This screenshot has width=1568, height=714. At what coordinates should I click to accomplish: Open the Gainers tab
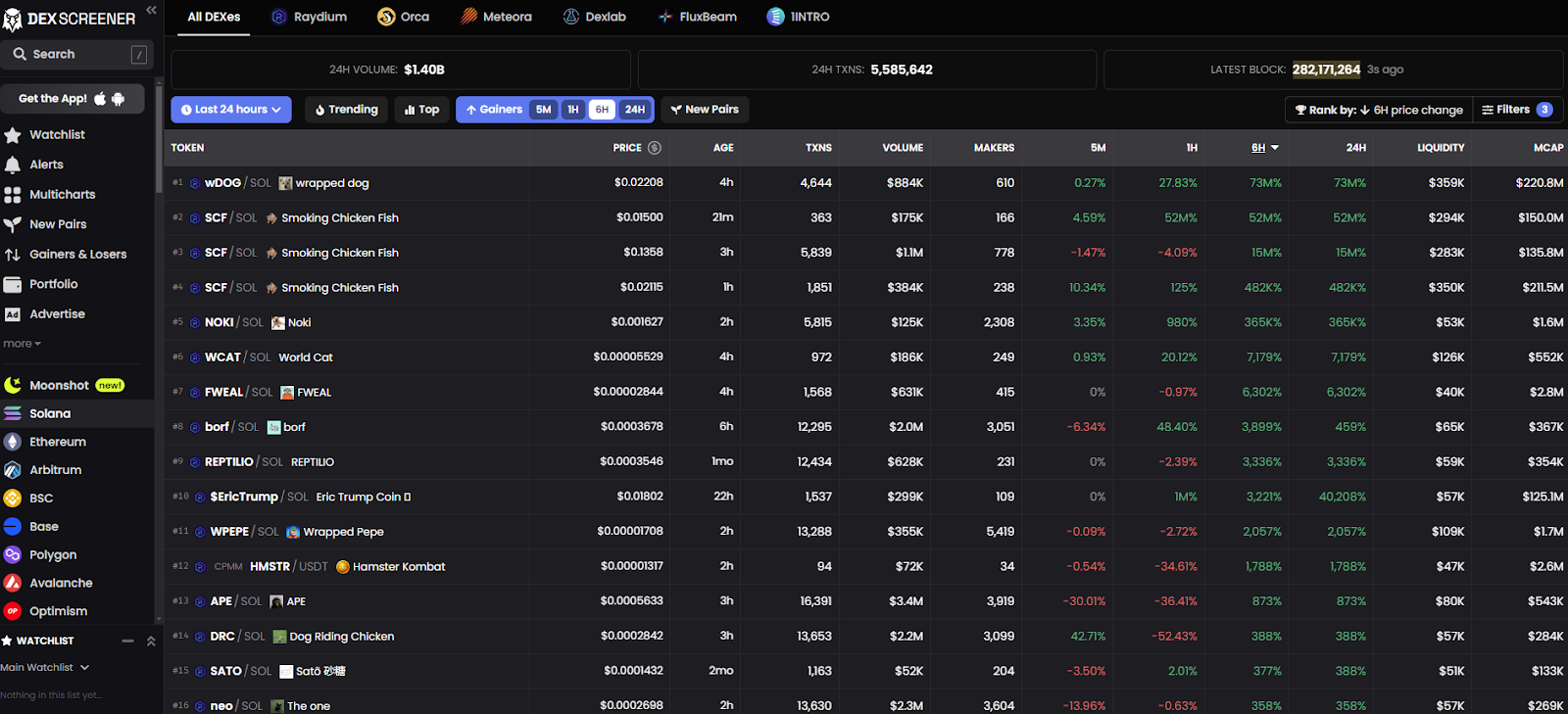tap(494, 110)
